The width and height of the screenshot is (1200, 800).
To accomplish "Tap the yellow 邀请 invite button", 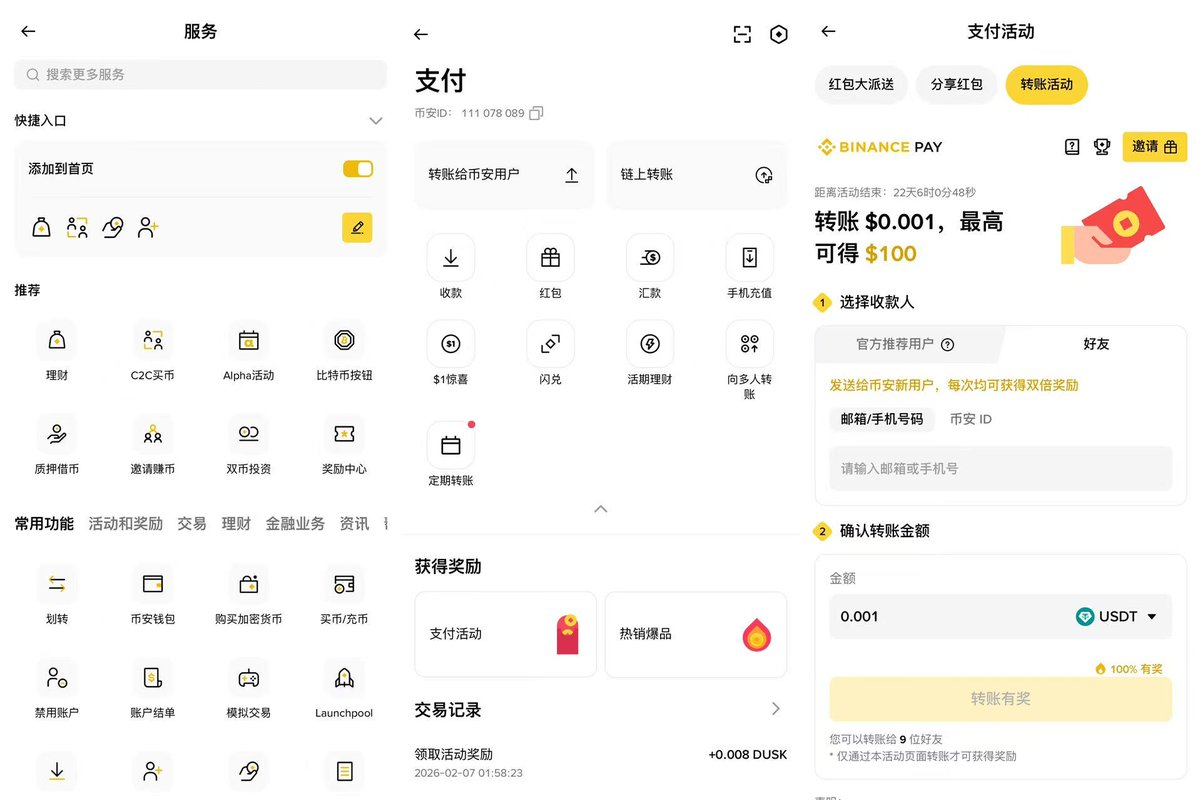I will click(1155, 147).
